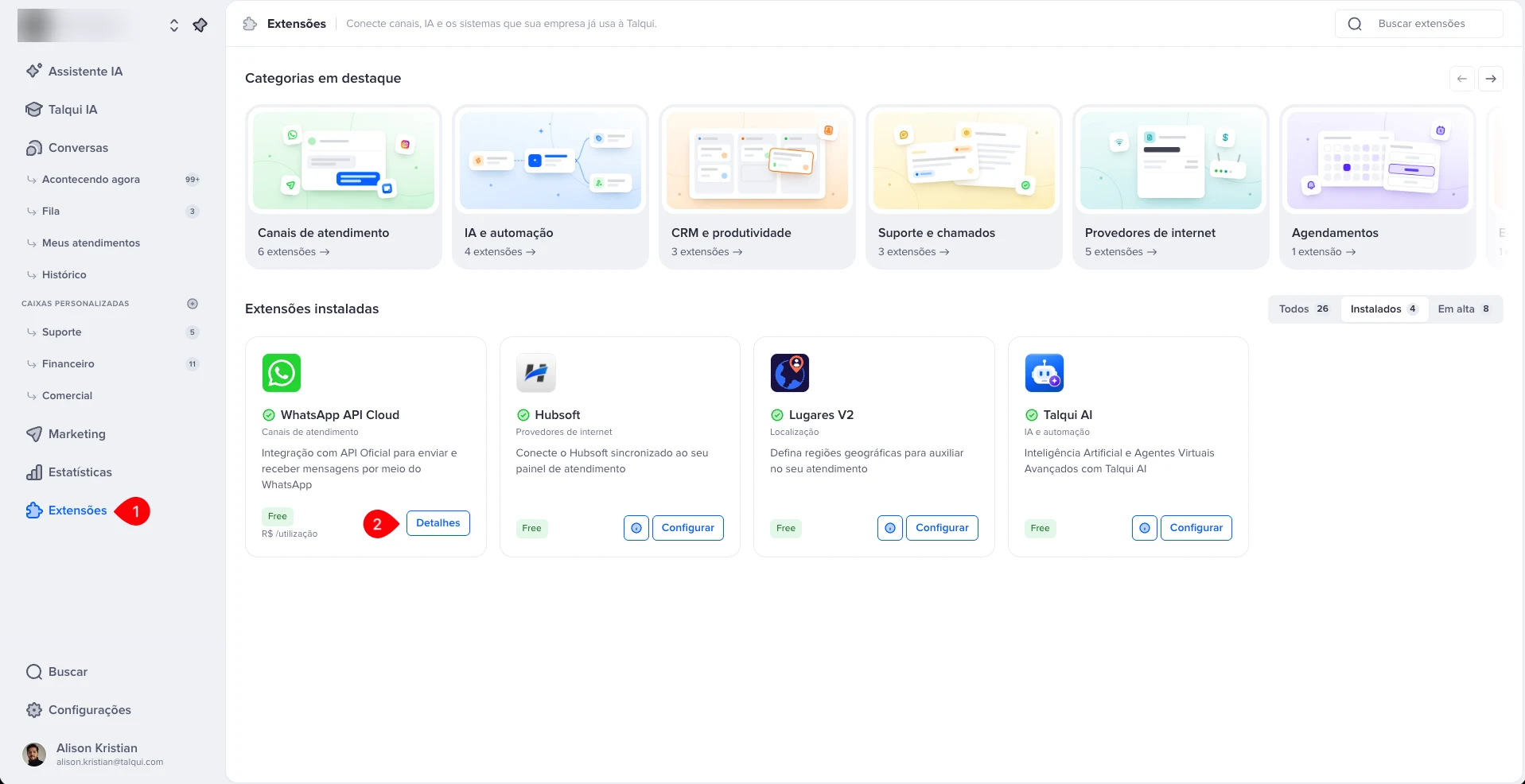Open Provedores de internet category card

tap(1171, 188)
